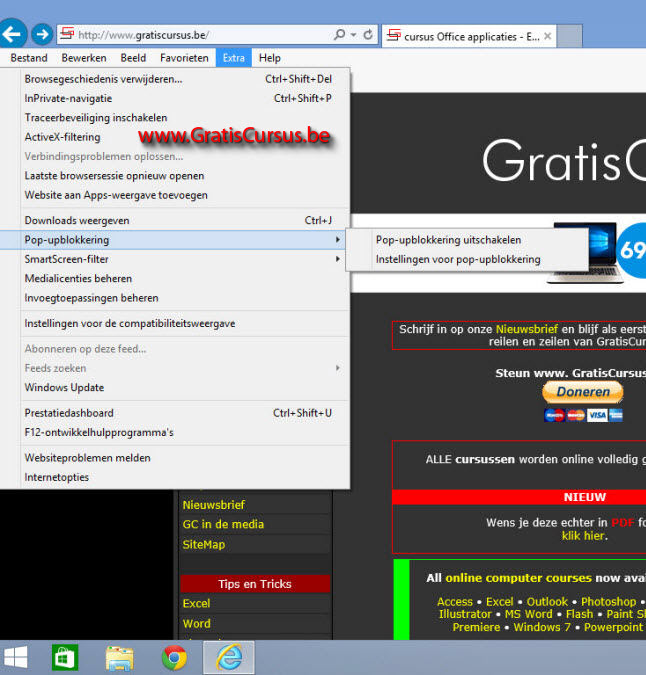Select the cursus Office applicaties tab
This screenshot has height=675, width=646.
pos(469,36)
